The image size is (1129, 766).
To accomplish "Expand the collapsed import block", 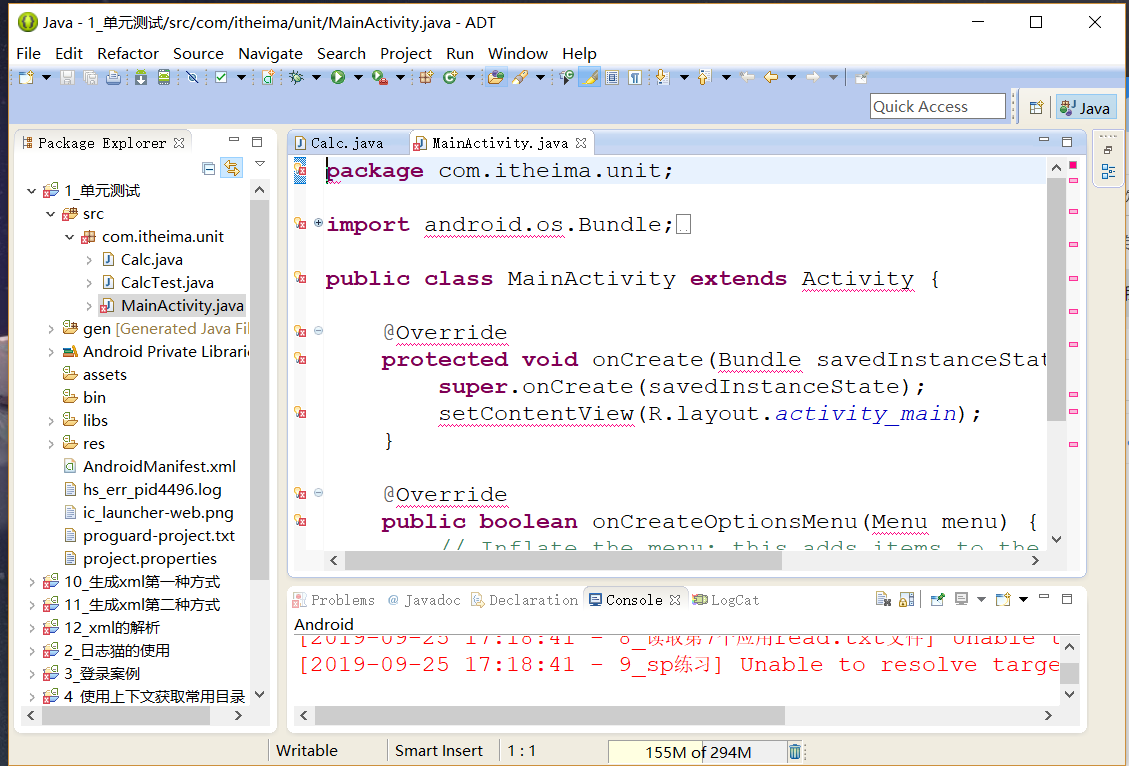I will 318,223.
